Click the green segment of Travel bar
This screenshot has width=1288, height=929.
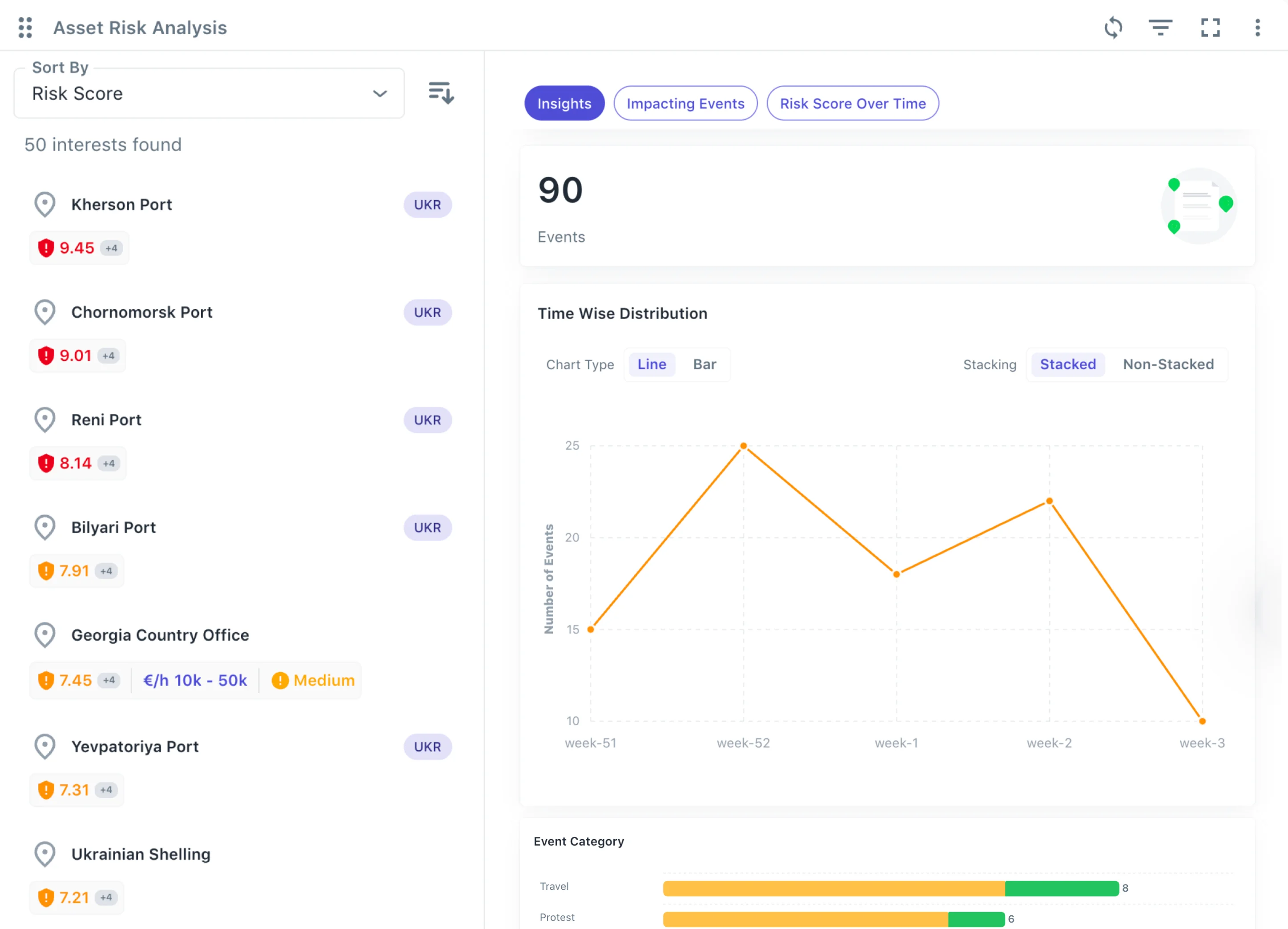click(x=1062, y=888)
